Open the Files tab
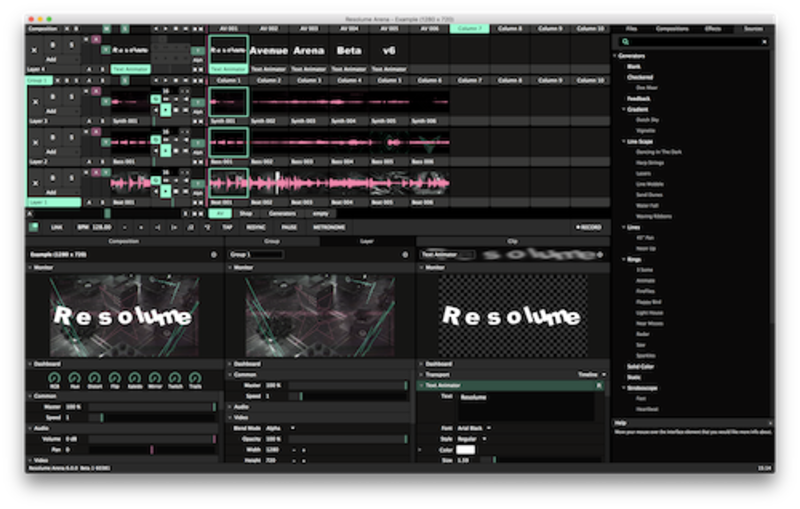800x509 pixels. click(x=632, y=29)
